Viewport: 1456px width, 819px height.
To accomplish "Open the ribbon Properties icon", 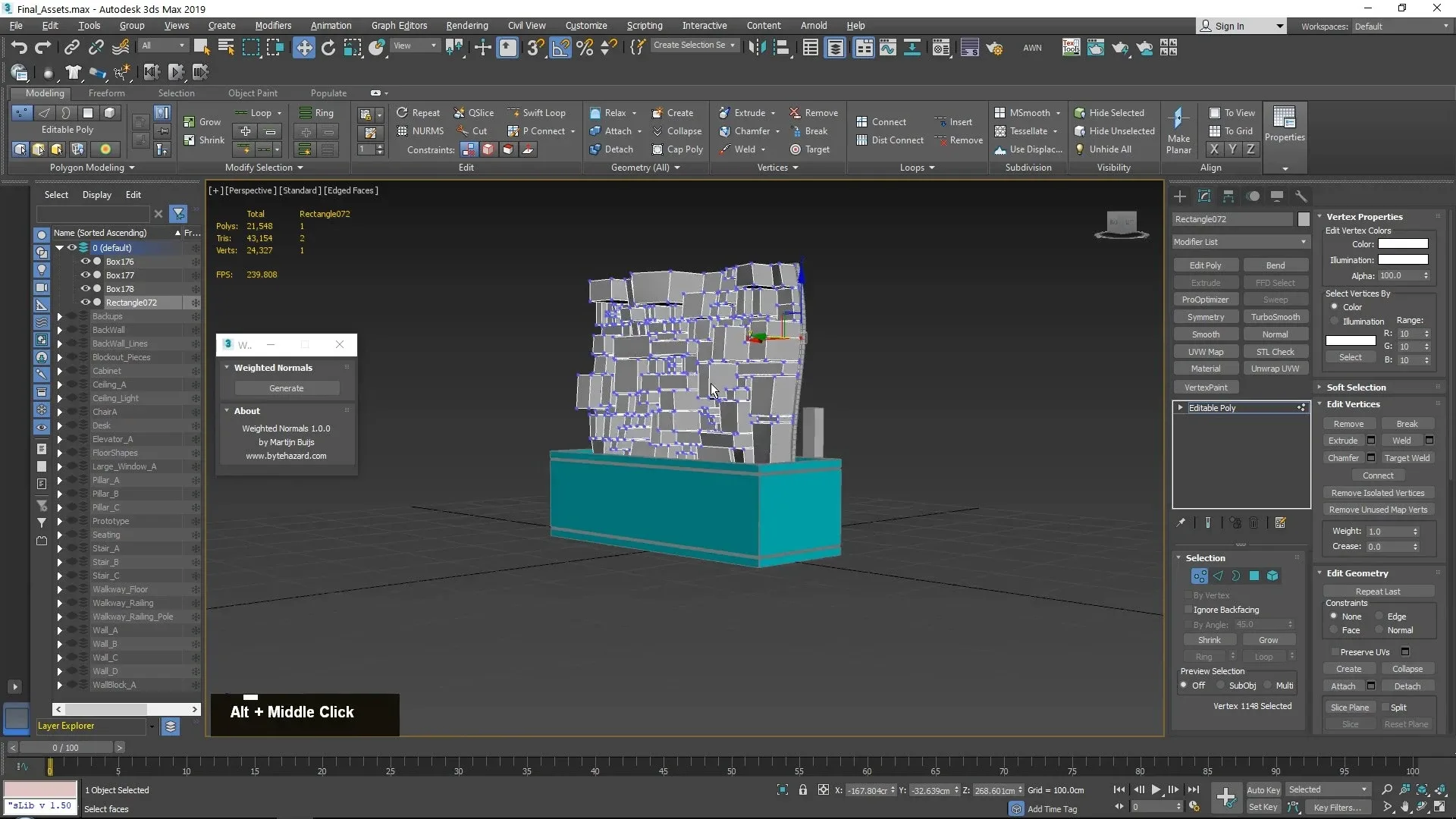I will tap(1284, 118).
